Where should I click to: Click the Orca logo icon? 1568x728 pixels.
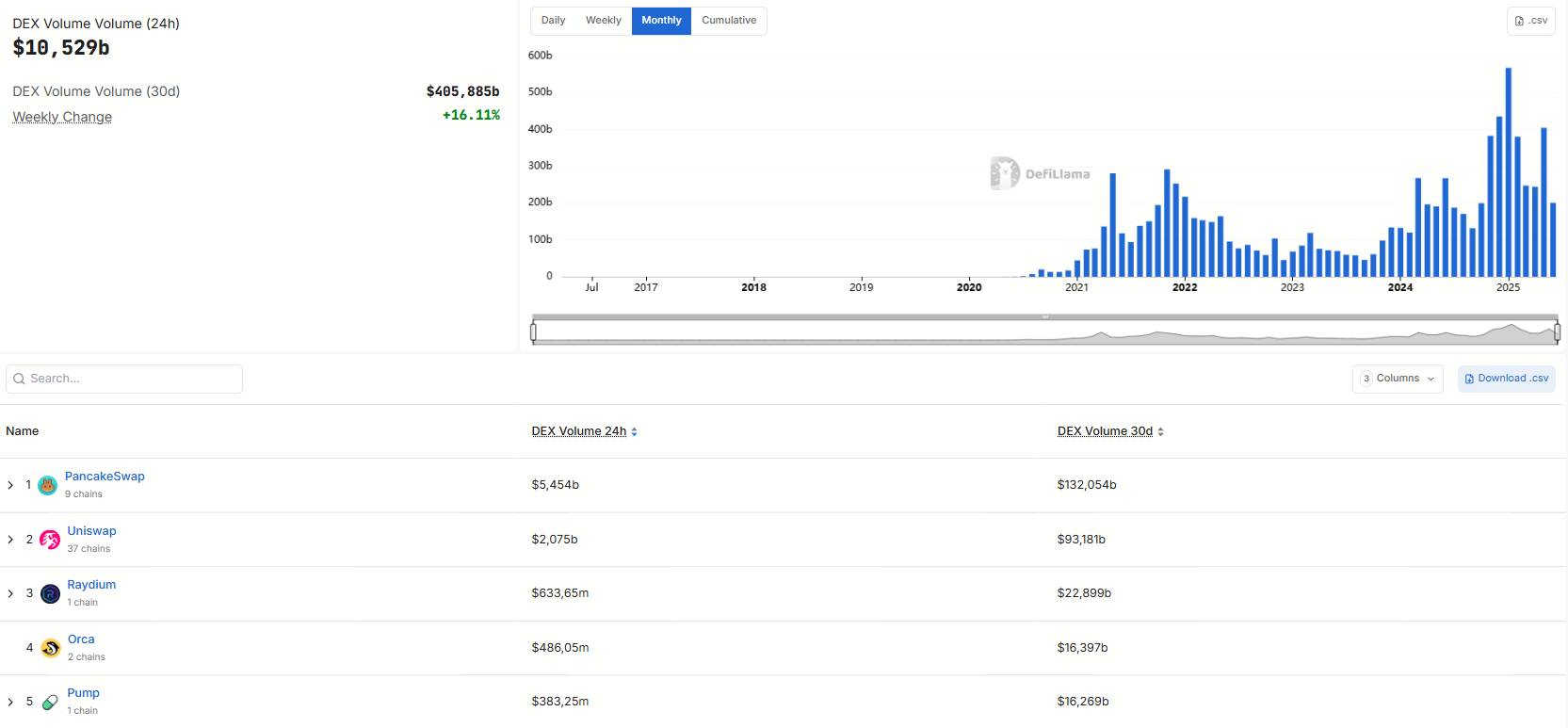[x=50, y=648]
